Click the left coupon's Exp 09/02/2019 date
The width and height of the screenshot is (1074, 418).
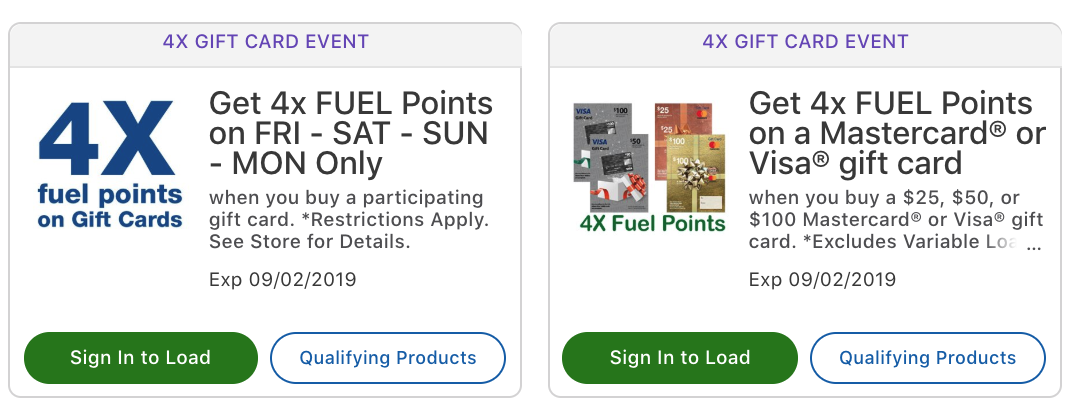(x=282, y=279)
